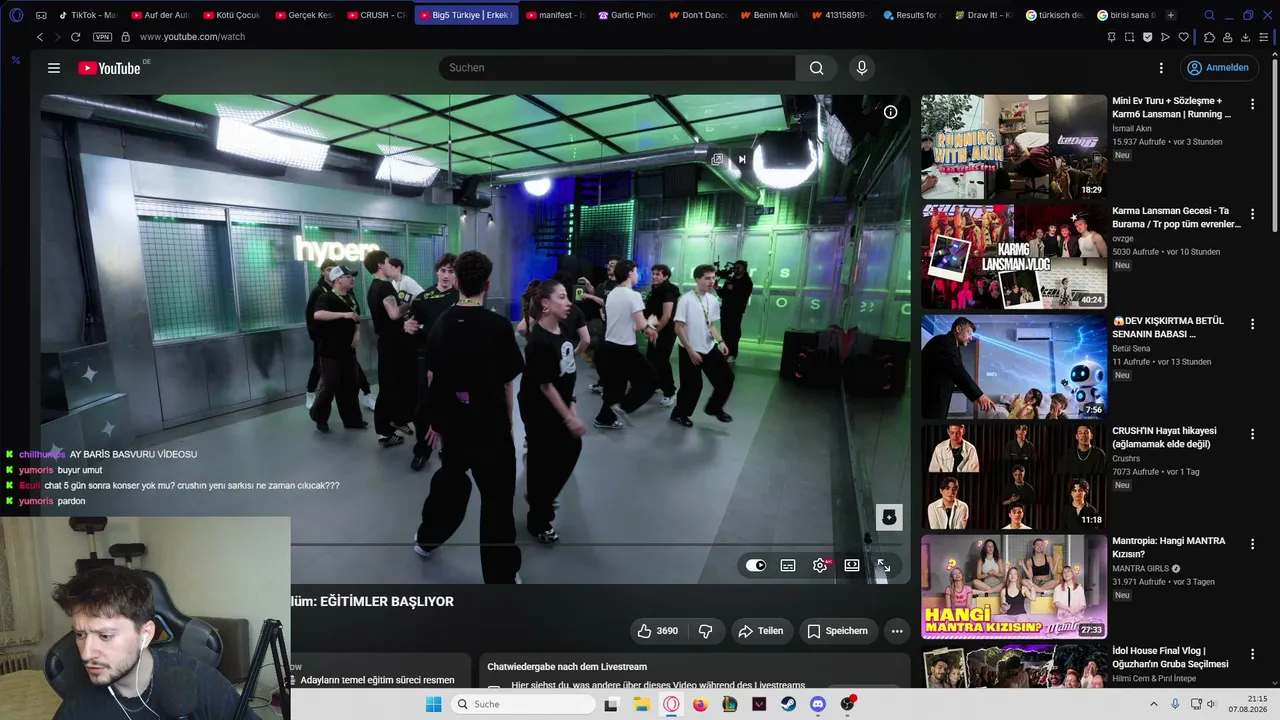The width and height of the screenshot is (1280, 720).
Task: Skip to next video in mini overlay
Action: pos(742,159)
